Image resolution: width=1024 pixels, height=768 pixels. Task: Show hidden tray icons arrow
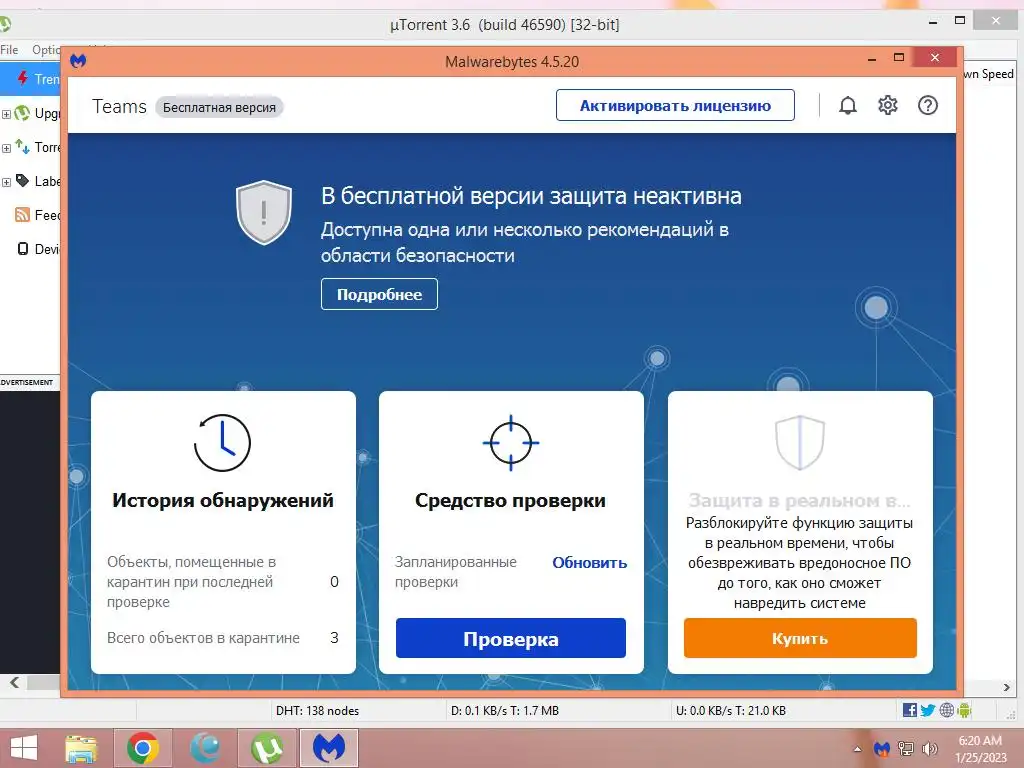click(x=857, y=749)
